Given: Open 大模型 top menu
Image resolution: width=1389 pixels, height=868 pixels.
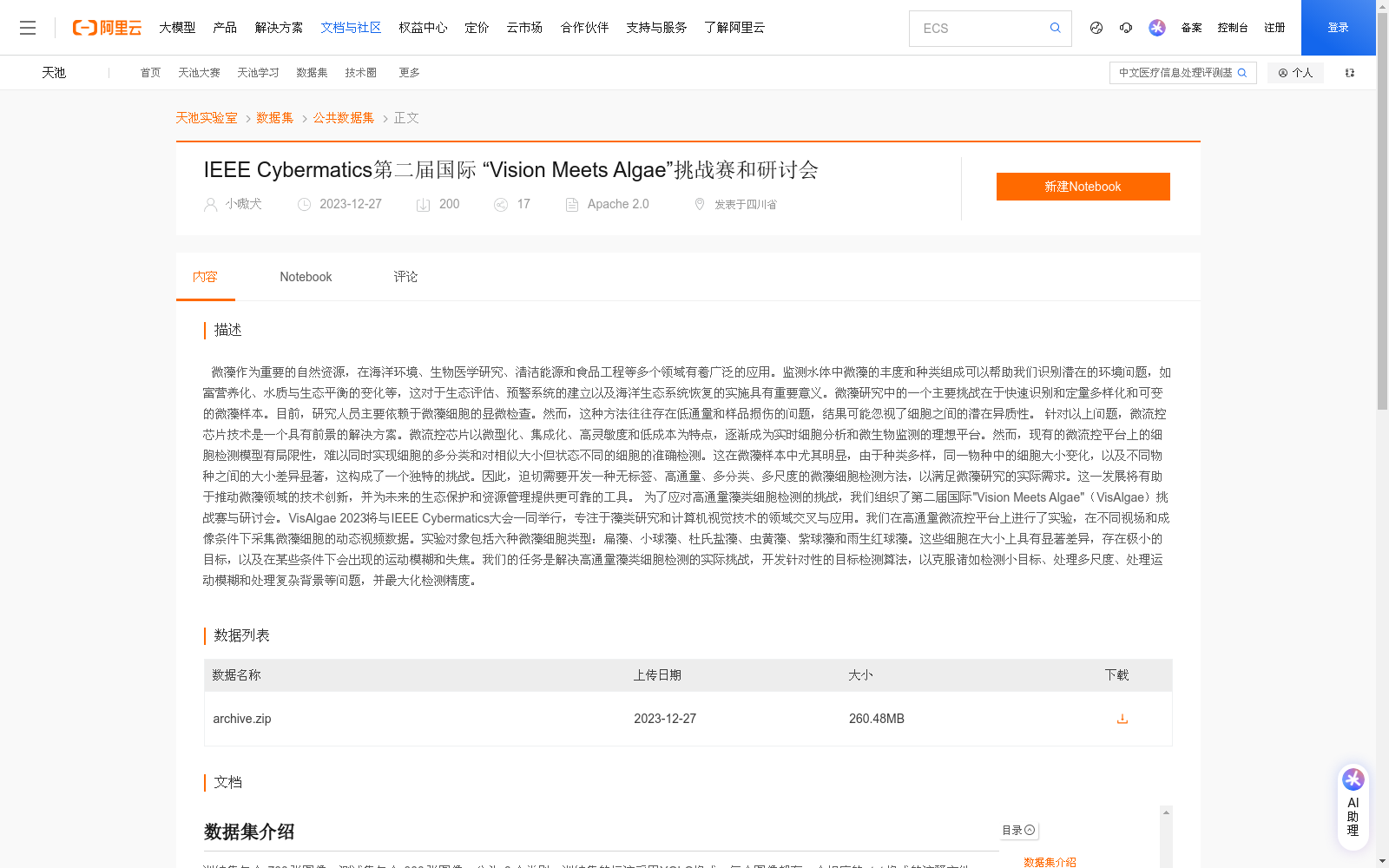Looking at the screenshot, I should (x=177, y=28).
